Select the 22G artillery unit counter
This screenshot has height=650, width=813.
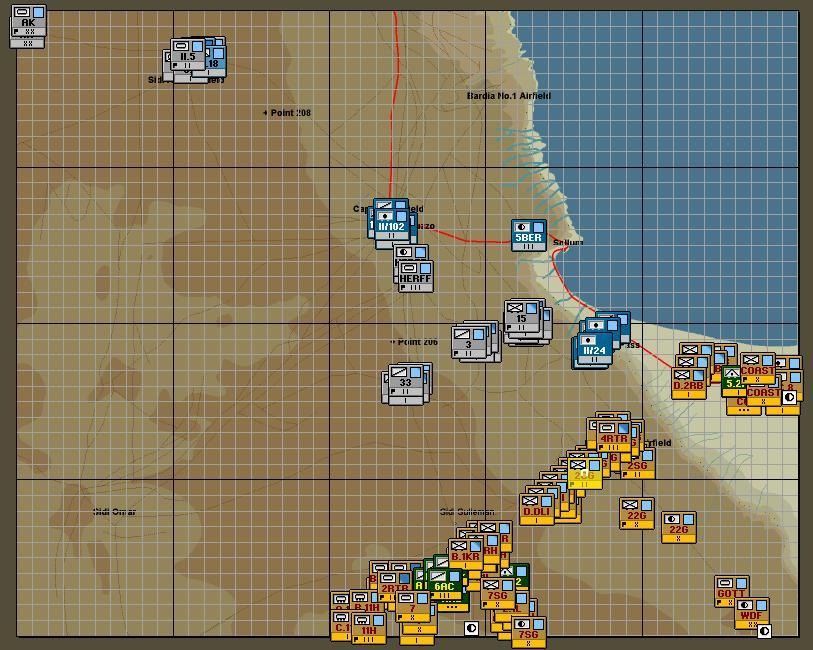679,527
